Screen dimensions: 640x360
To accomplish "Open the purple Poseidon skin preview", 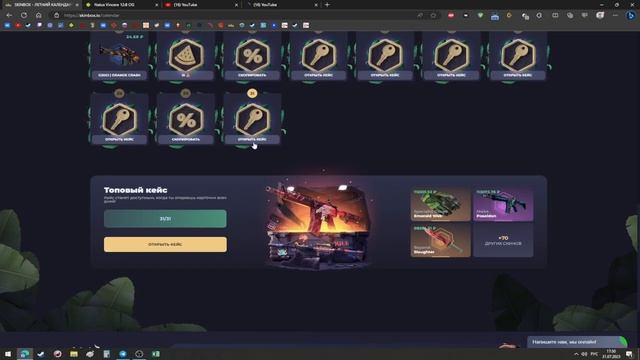I will click(503, 204).
